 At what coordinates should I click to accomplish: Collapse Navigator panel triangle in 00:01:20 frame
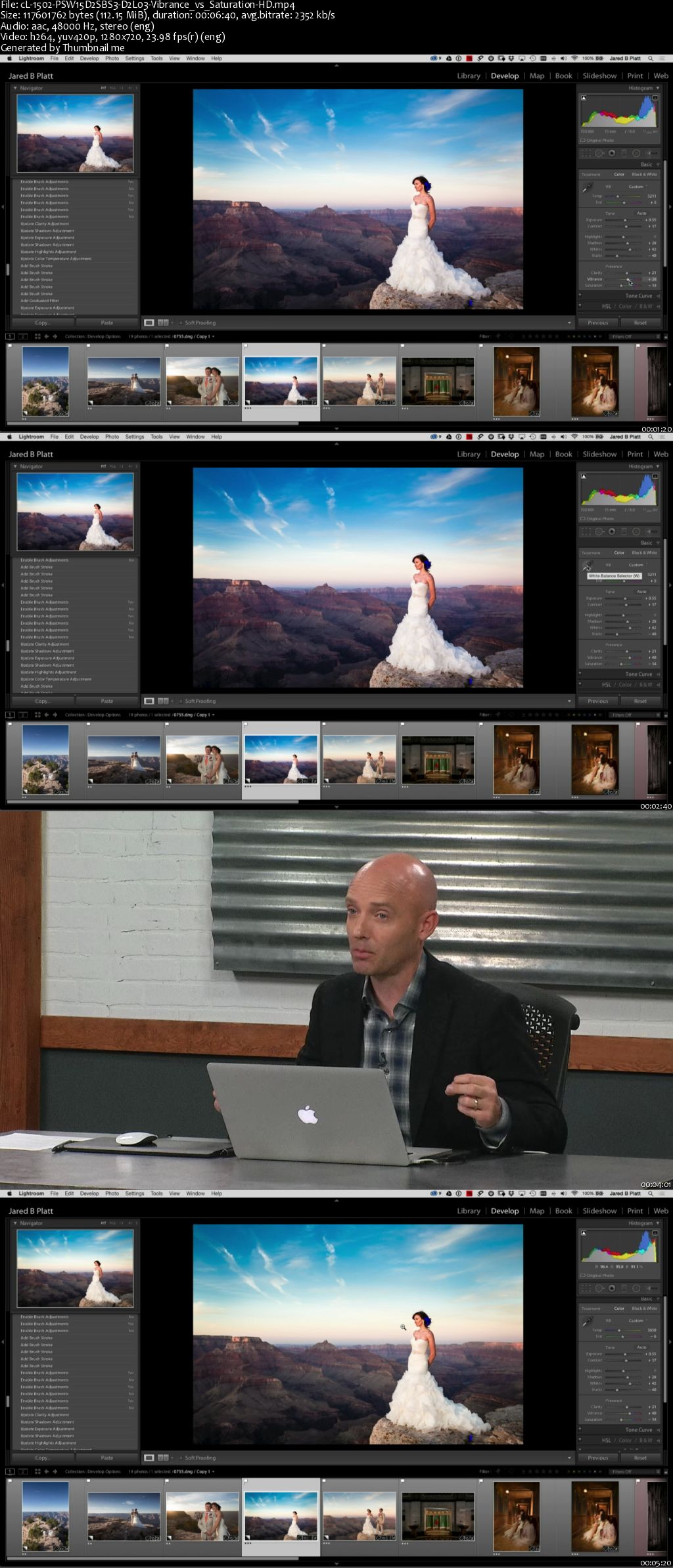coord(16,88)
